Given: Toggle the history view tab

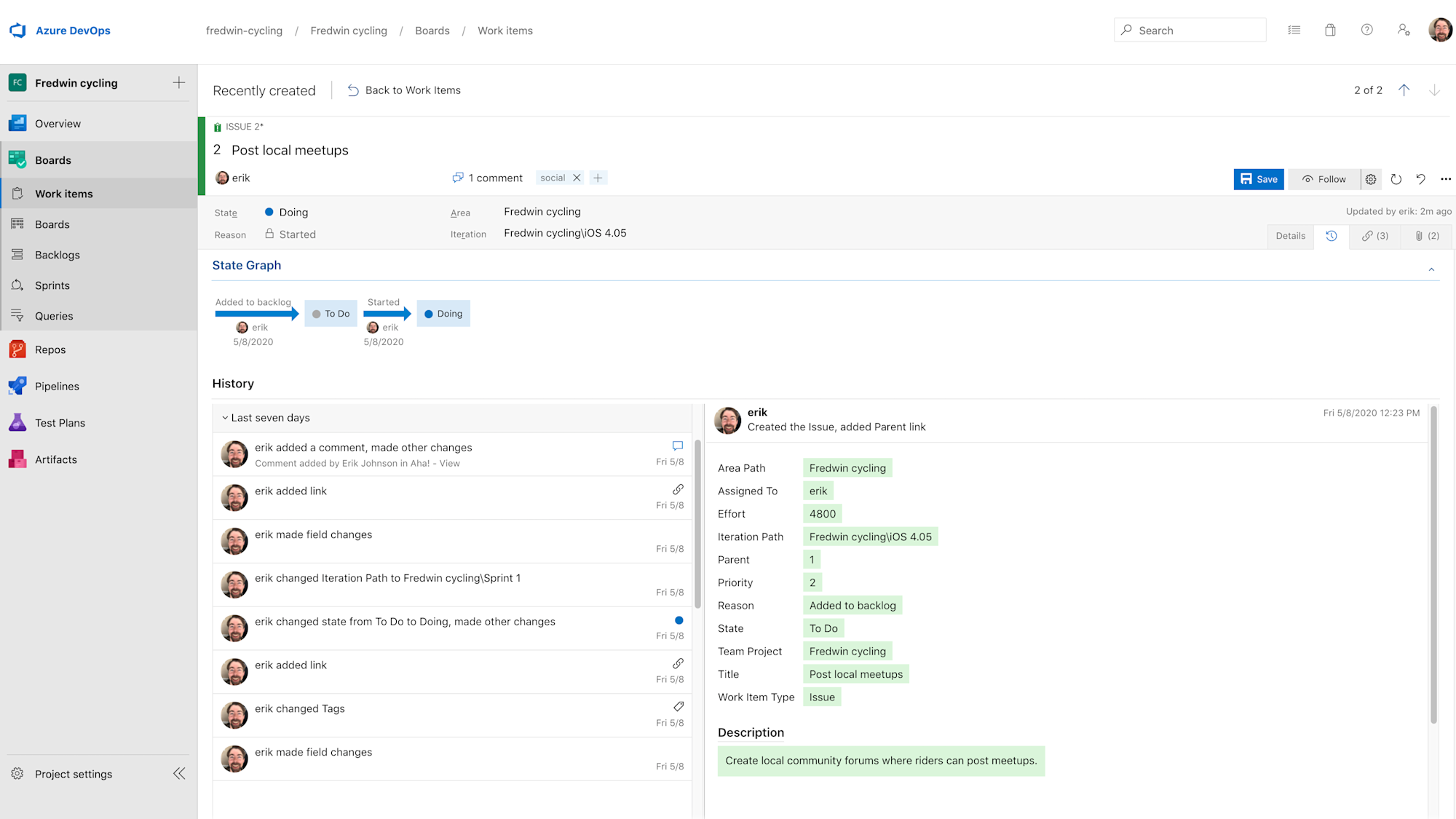Looking at the screenshot, I should click(x=1332, y=236).
